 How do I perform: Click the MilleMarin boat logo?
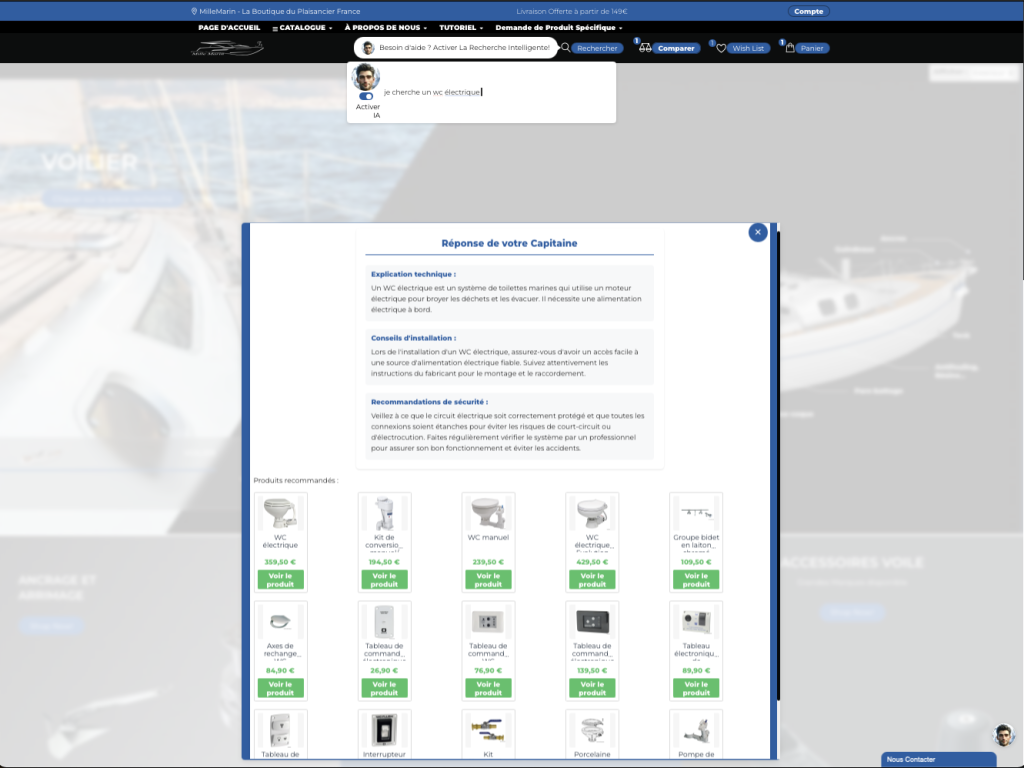(x=227, y=48)
